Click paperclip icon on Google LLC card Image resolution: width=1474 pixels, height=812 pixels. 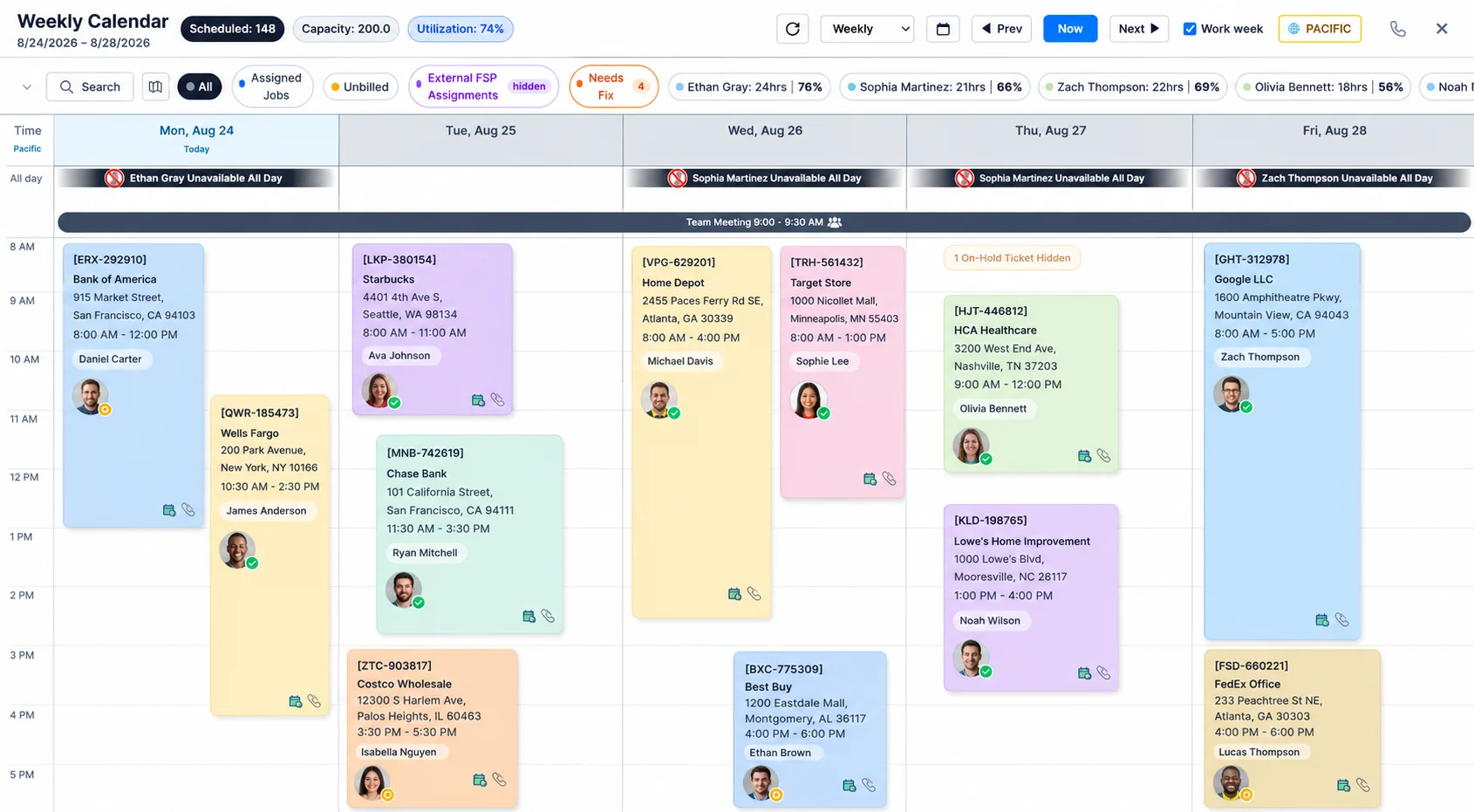[x=1341, y=620]
